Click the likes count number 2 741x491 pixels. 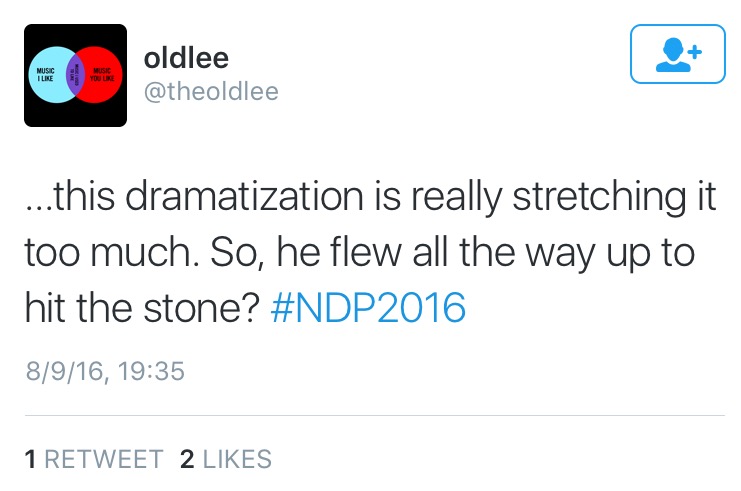pos(186,459)
